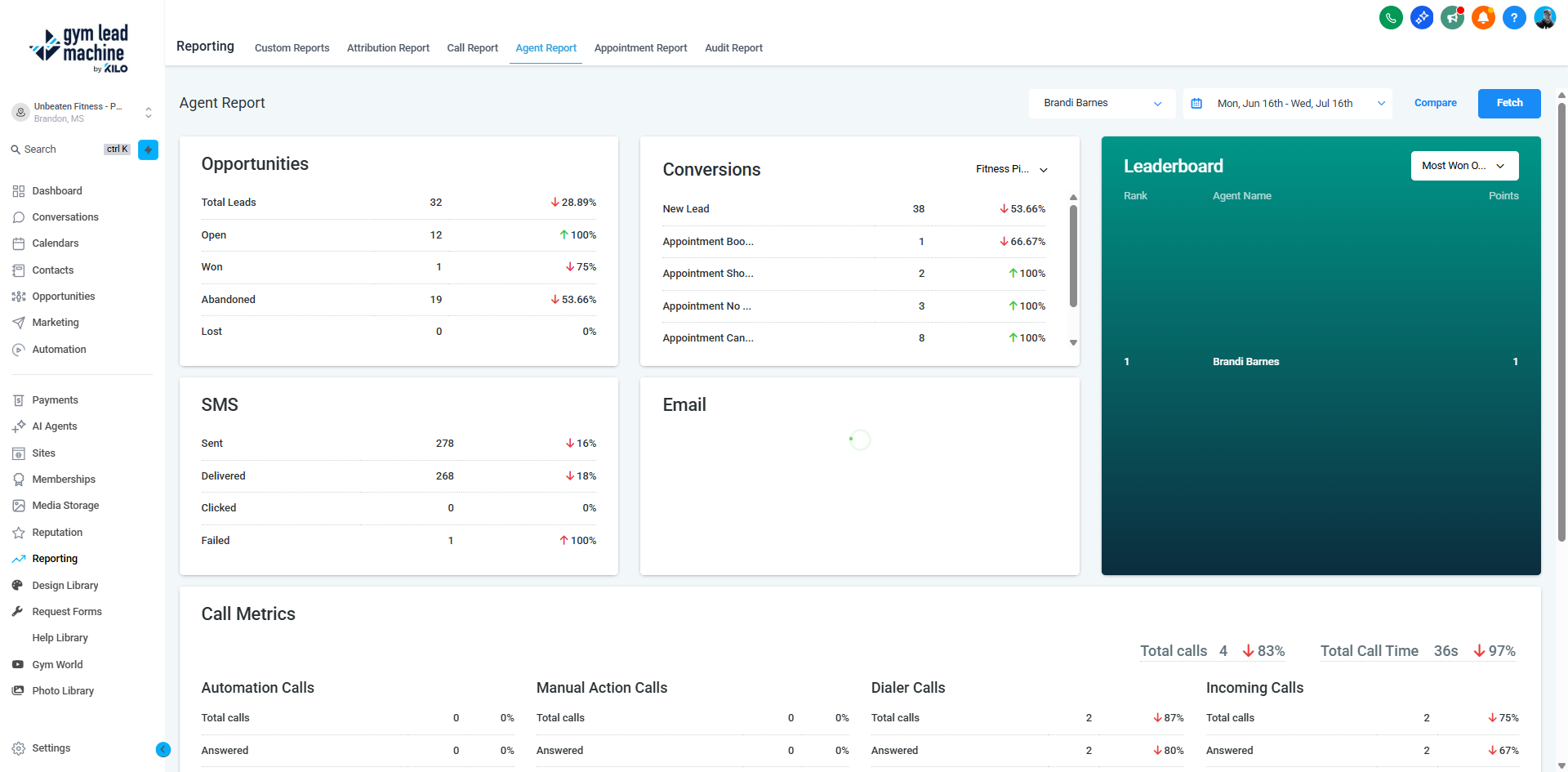This screenshot has height=772, width=1568.
Task: Open Settings in the sidebar
Action: pos(51,748)
